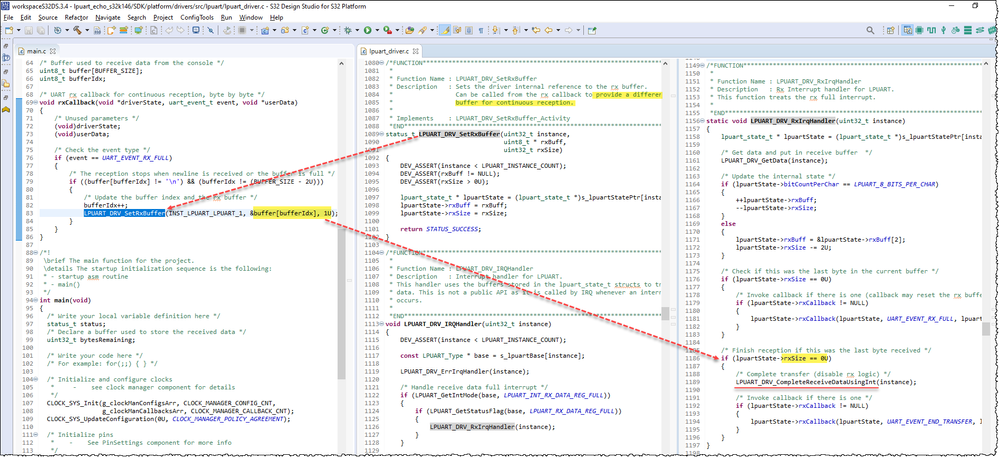Click the New file toolbar icon
This screenshot has width=999, height=457.
tap(8, 30)
